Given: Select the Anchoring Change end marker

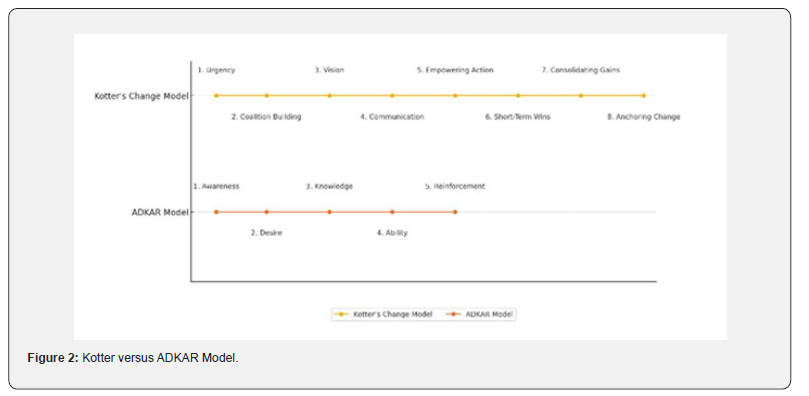Looking at the screenshot, I should coord(643,95).
